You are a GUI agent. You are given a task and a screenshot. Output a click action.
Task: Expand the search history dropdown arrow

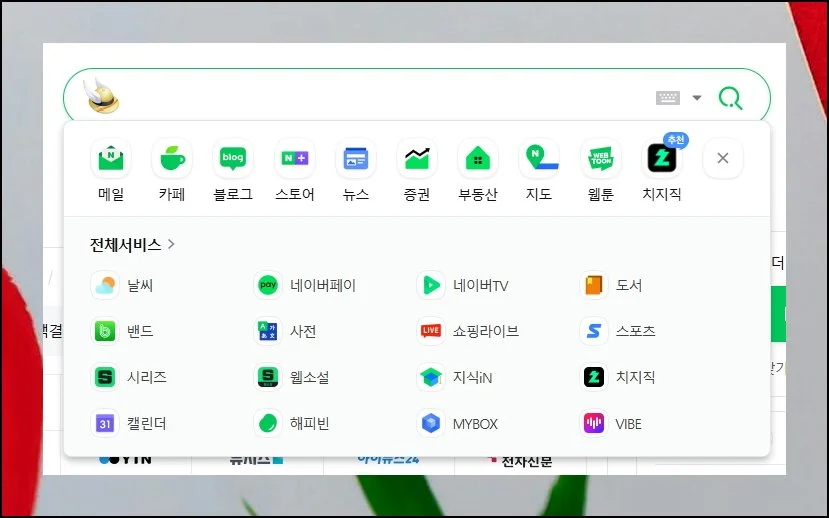tap(697, 98)
